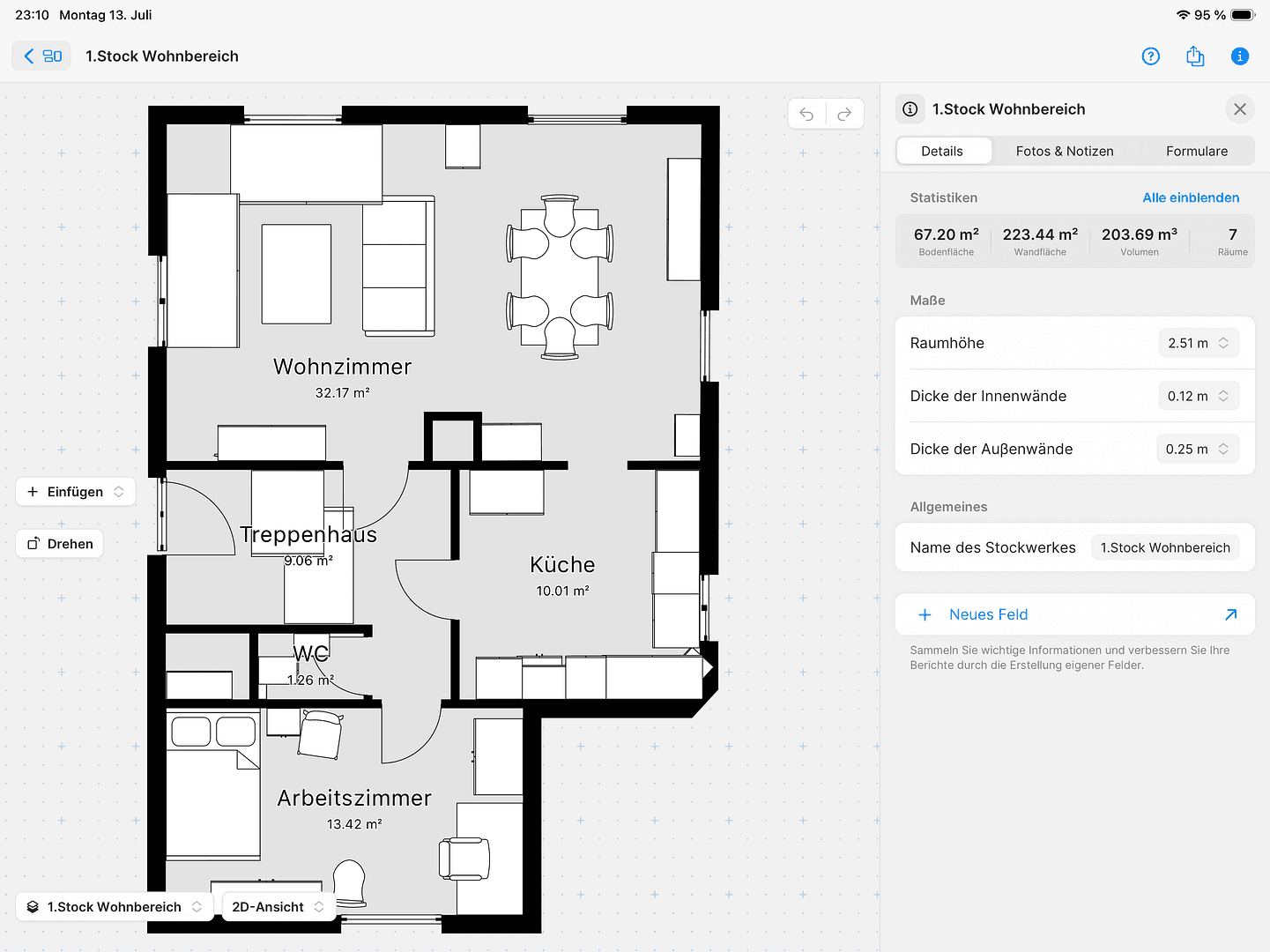Toggle the blue info panel icon
The width and height of the screenshot is (1270, 952).
(1239, 56)
